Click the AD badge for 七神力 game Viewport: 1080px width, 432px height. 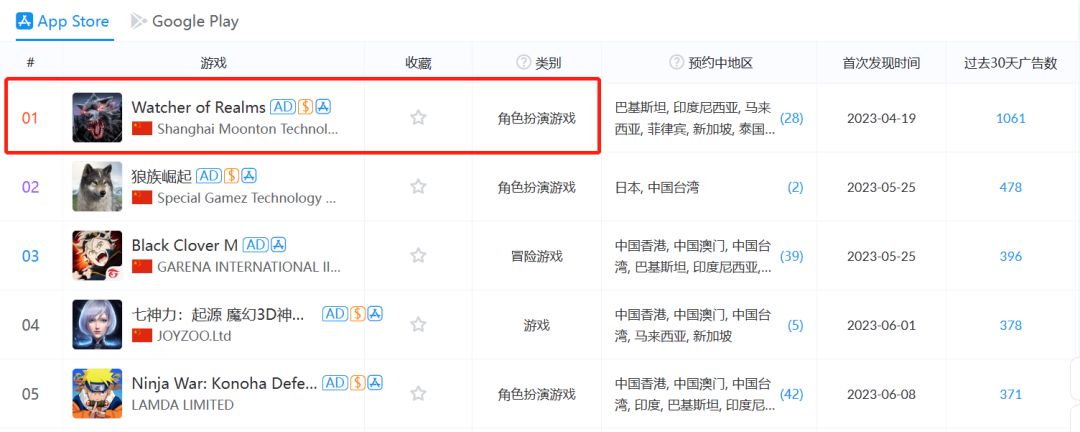pyautogui.click(x=335, y=313)
